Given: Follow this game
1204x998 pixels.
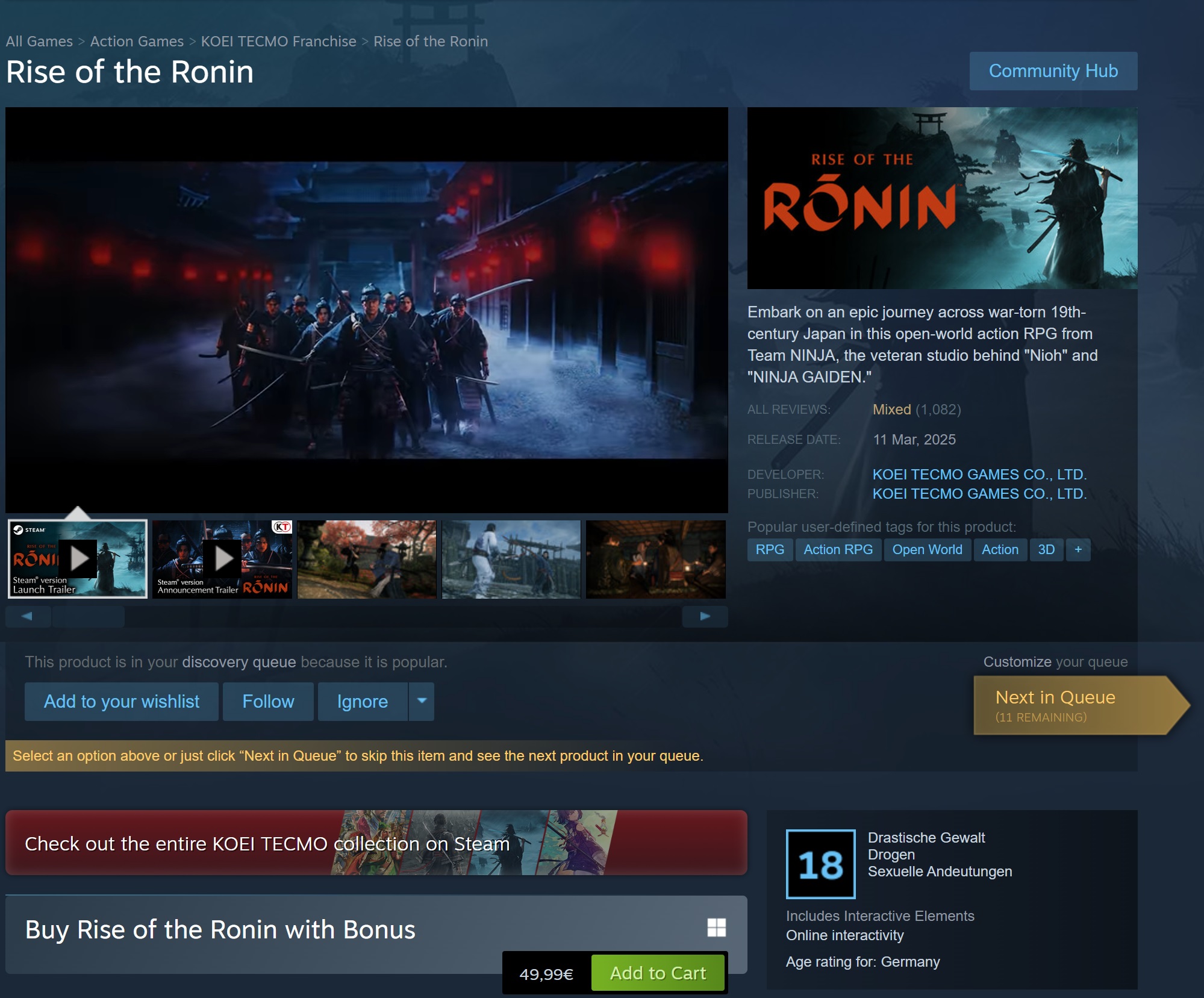Looking at the screenshot, I should click(268, 701).
